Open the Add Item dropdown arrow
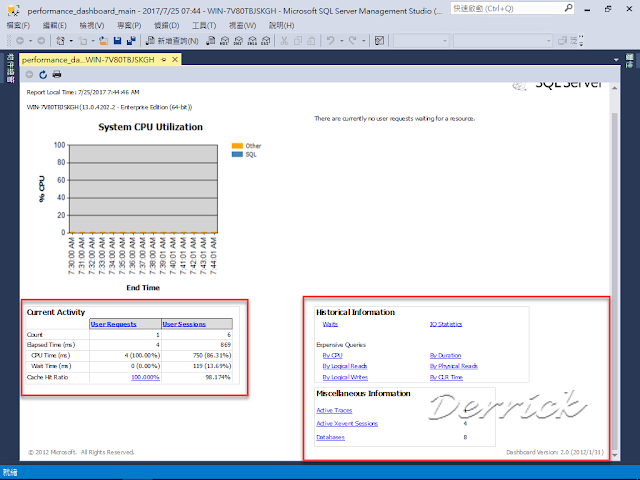 coord(93,41)
